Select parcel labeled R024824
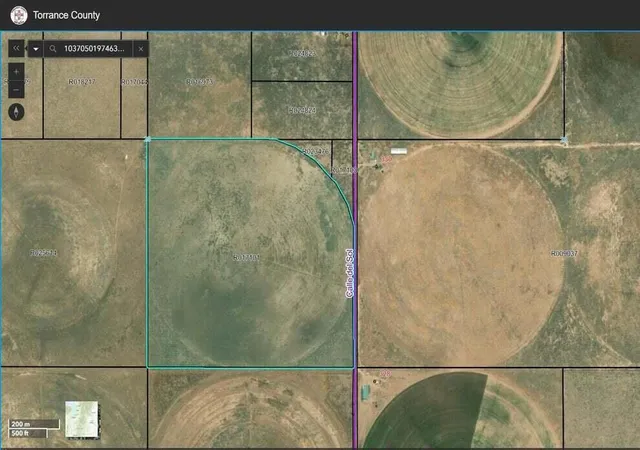The image size is (640, 450). pyautogui.click(x=302, y=110)
